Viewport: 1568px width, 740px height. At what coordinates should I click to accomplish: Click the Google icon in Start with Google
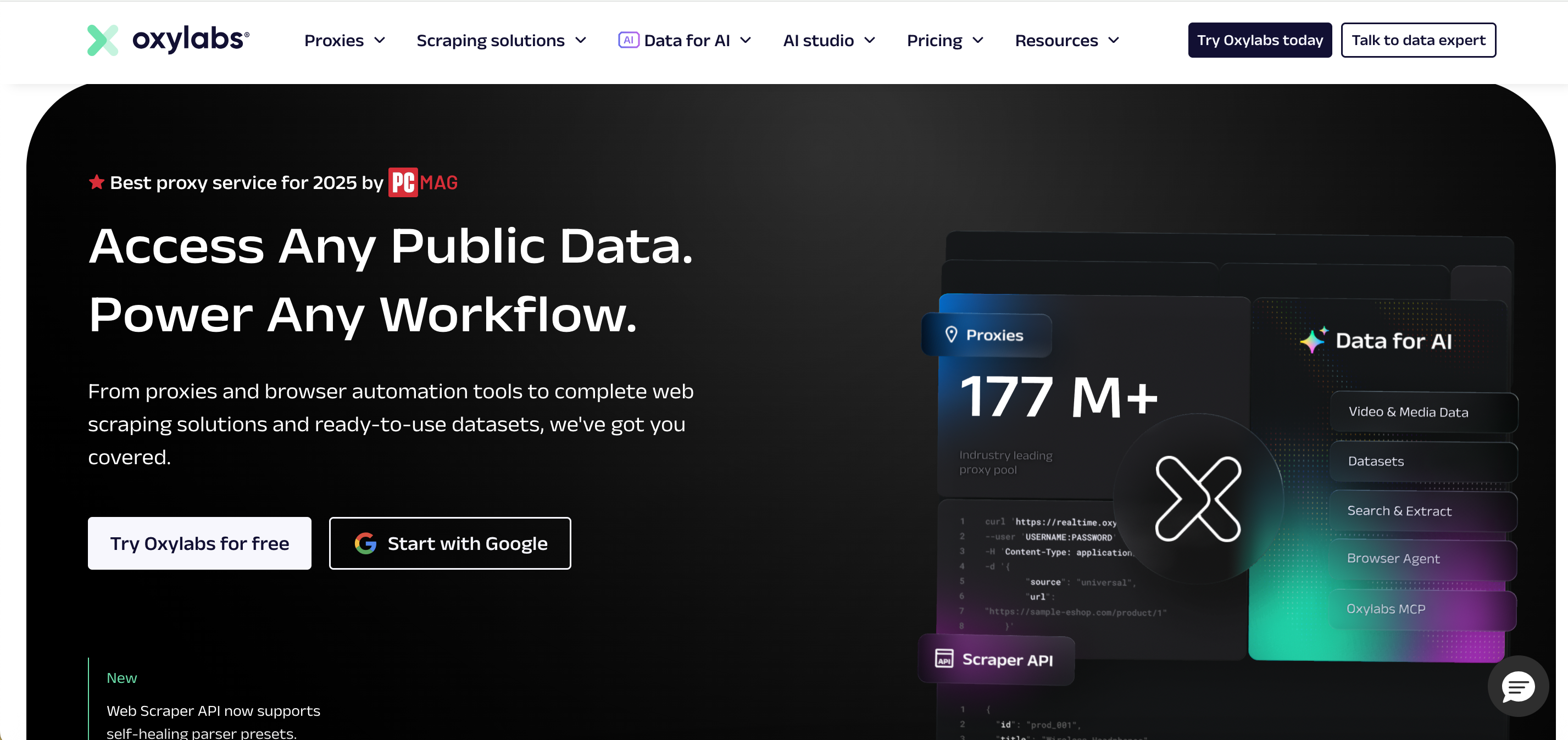(365, 543)
